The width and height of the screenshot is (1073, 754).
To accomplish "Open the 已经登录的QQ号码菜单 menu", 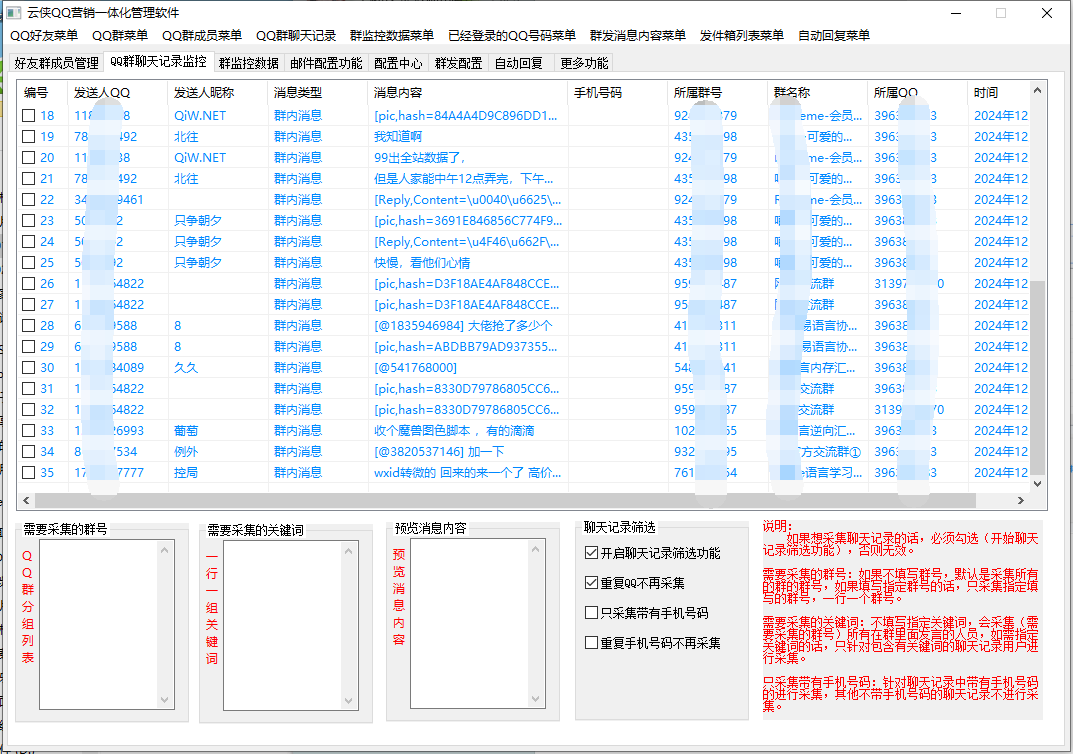I will tap(511, 36).
